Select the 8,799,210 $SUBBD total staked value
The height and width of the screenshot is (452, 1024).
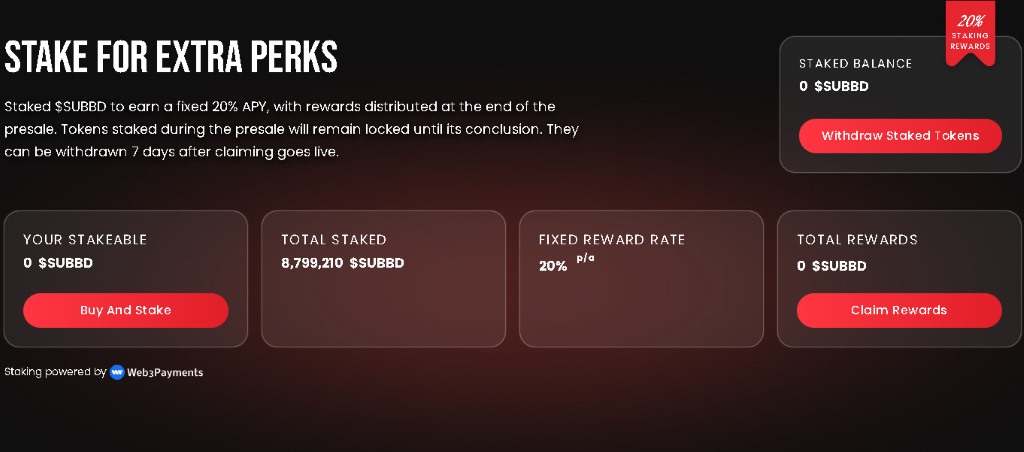(342, 263)
